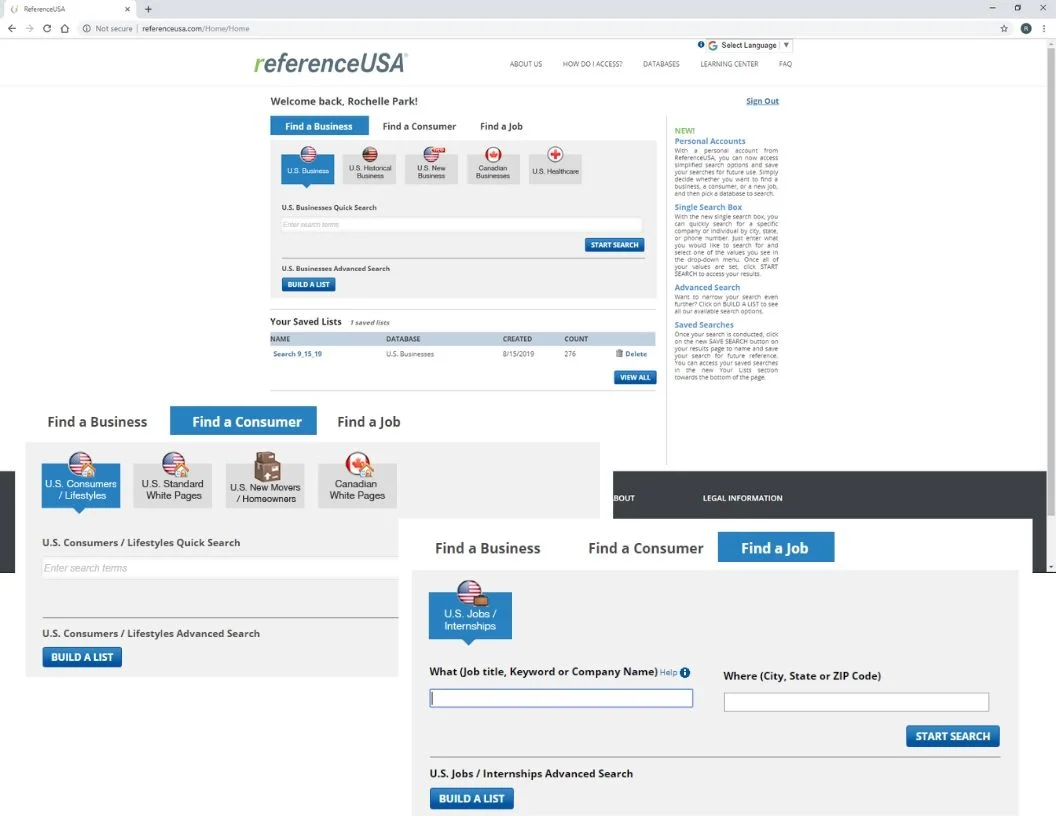1056x816 pixels.
Task: Click the CREATED column header
Action: point(517,339)
